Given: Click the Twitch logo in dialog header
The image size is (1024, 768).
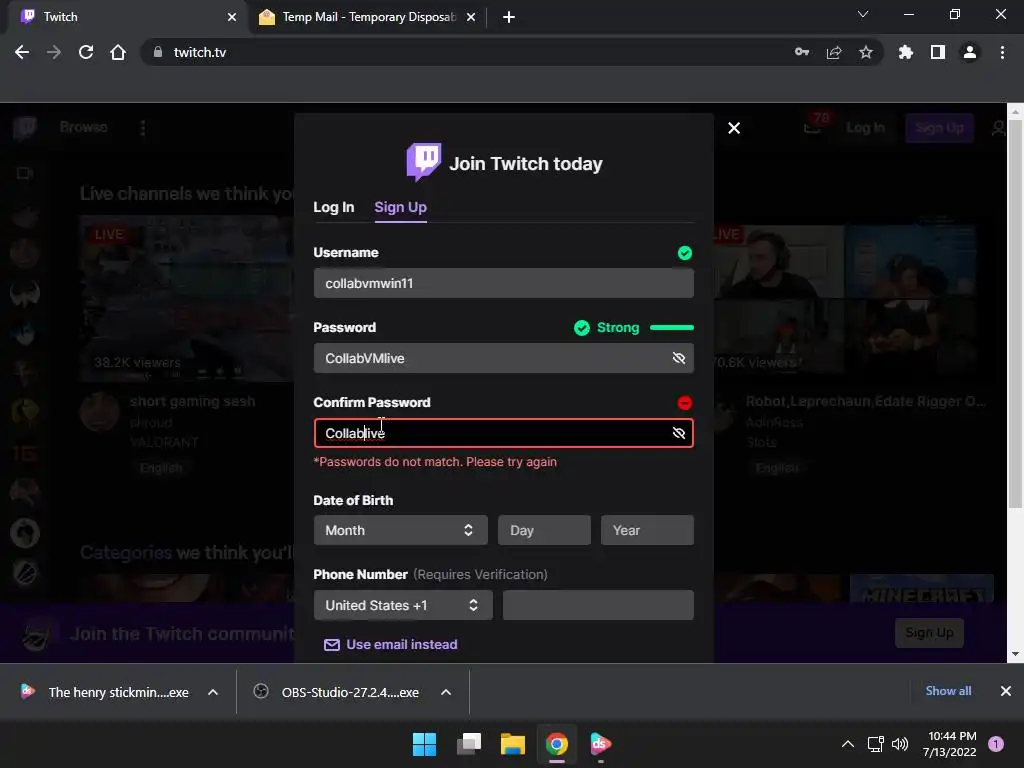Looking at the screenshot, I should (424, 162).
